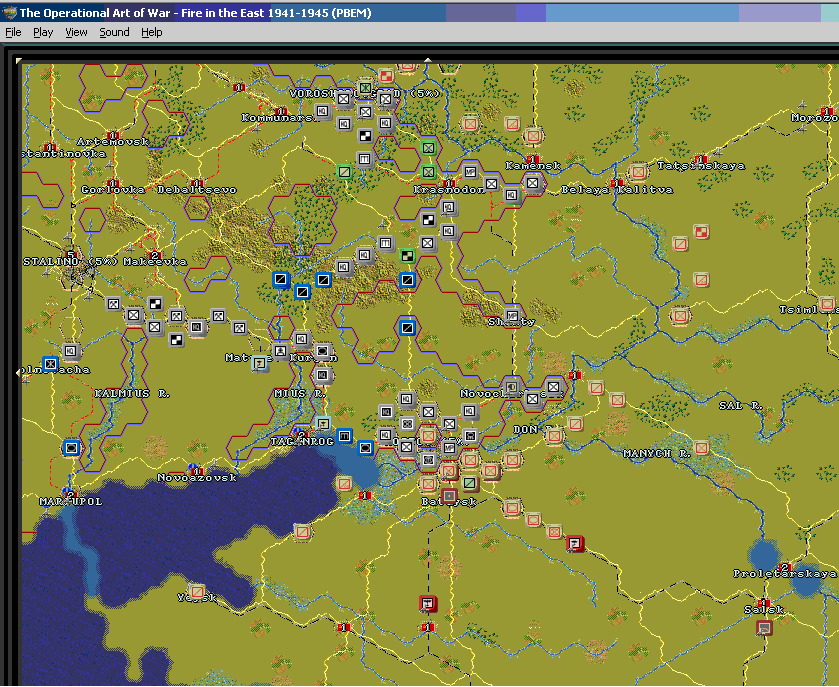The width and height of the screenshot is (839, 687).
Task: Select the gray unit at Shakhty
Action: point(512,314)
